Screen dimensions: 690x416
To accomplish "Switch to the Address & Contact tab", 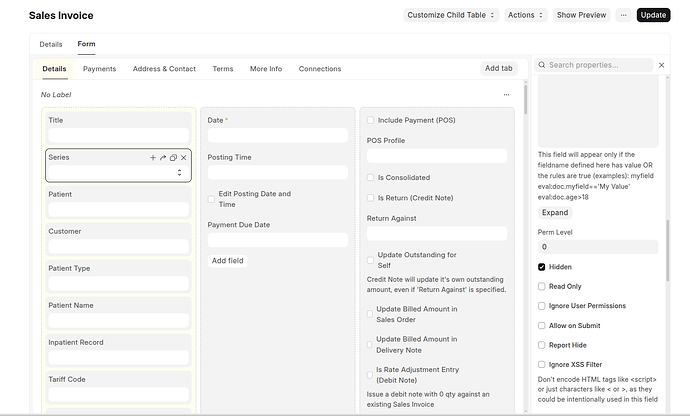I will (164, 69).
